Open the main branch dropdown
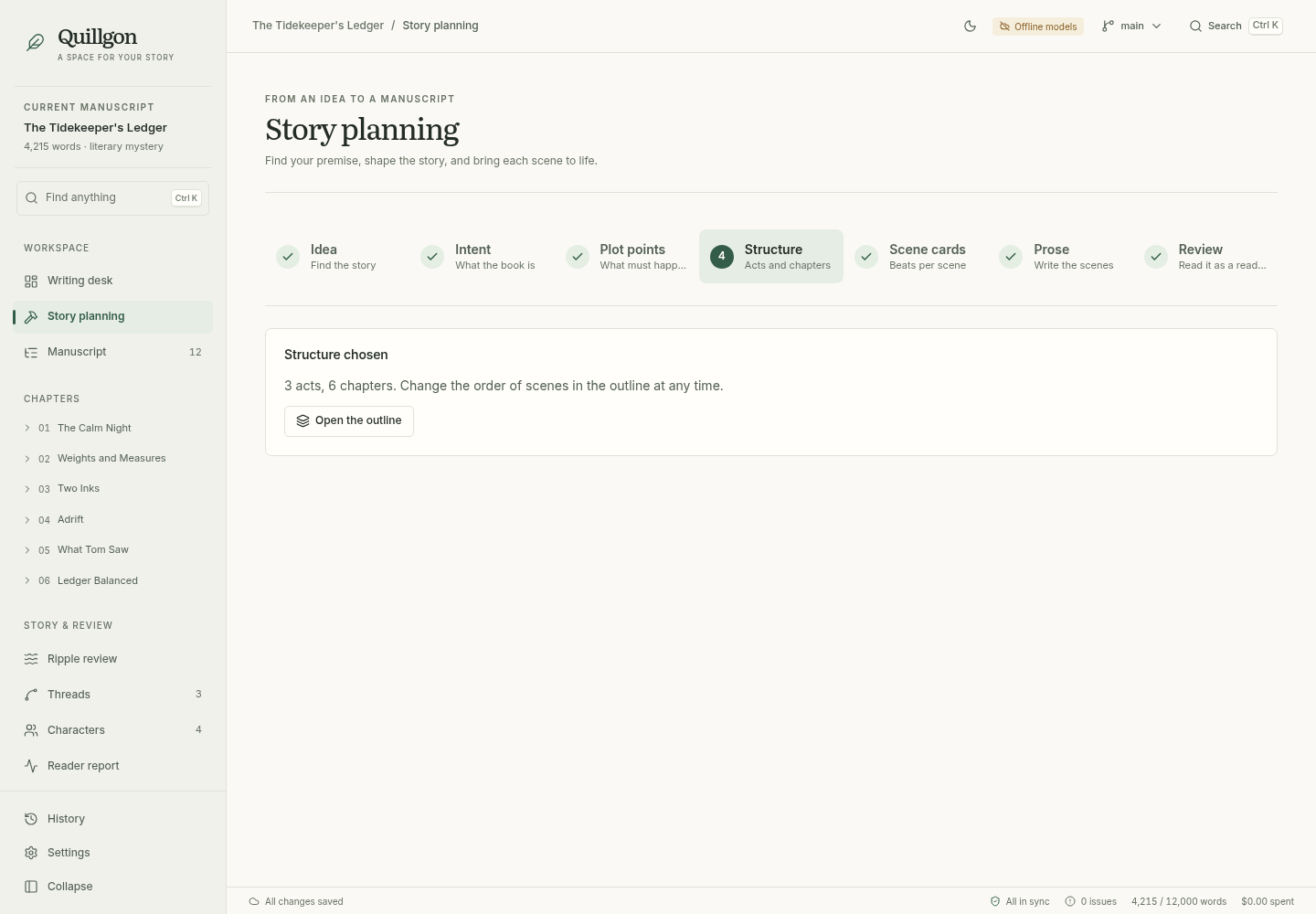Image resolution: width=1316 pixels, height=914 pixels. pyautogui.click(x=1131, y=27)
